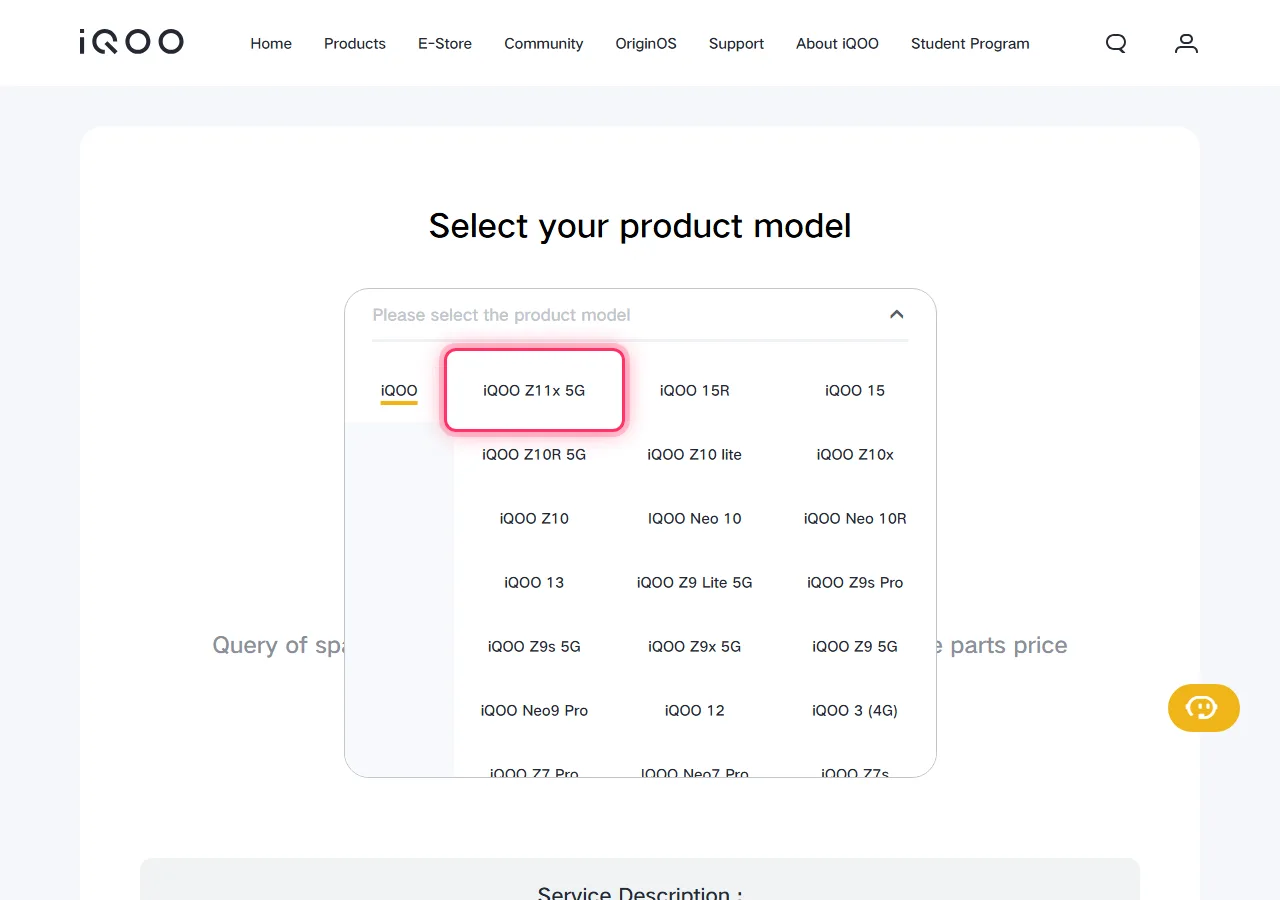
Task: Choose iQOO 15 model
Action: (x=855, y=390)
